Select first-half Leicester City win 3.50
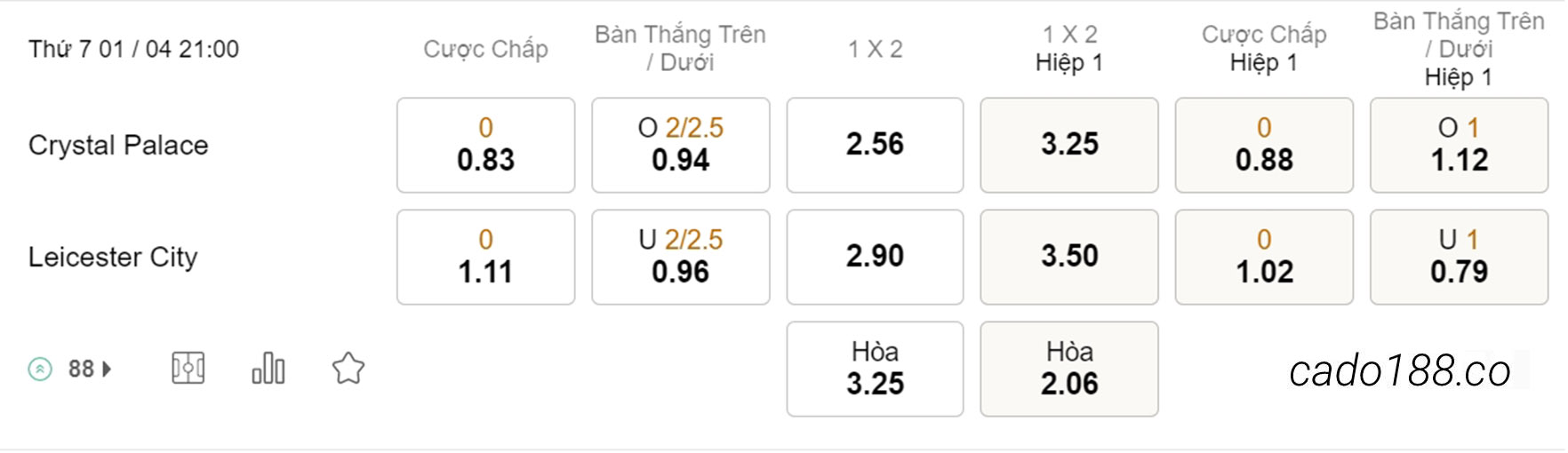Screen dimensions: 1568x453 click(1069, 257)
